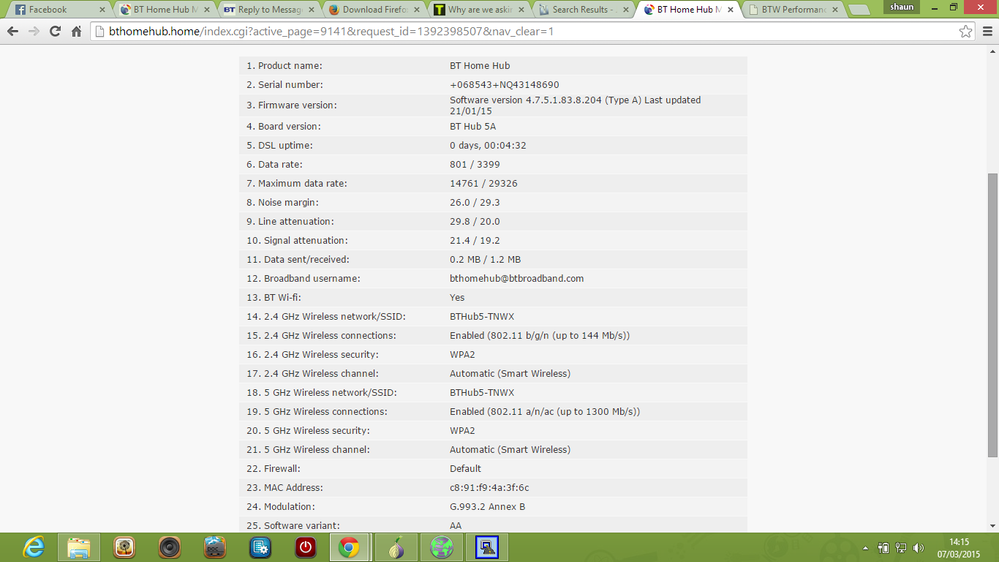The image size is (999, 562).
Task: Click the red power button taskbar icon
Action: click(305, 547)
